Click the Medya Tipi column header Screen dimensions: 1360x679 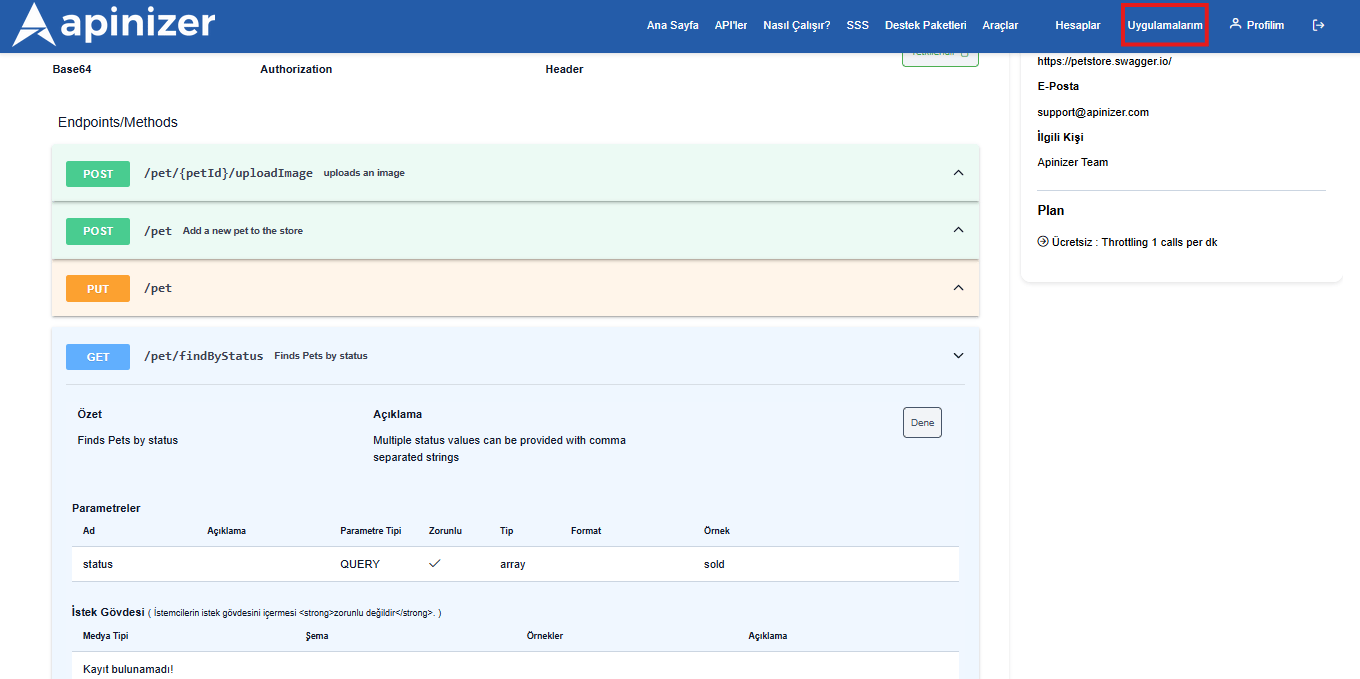(106, 636)
